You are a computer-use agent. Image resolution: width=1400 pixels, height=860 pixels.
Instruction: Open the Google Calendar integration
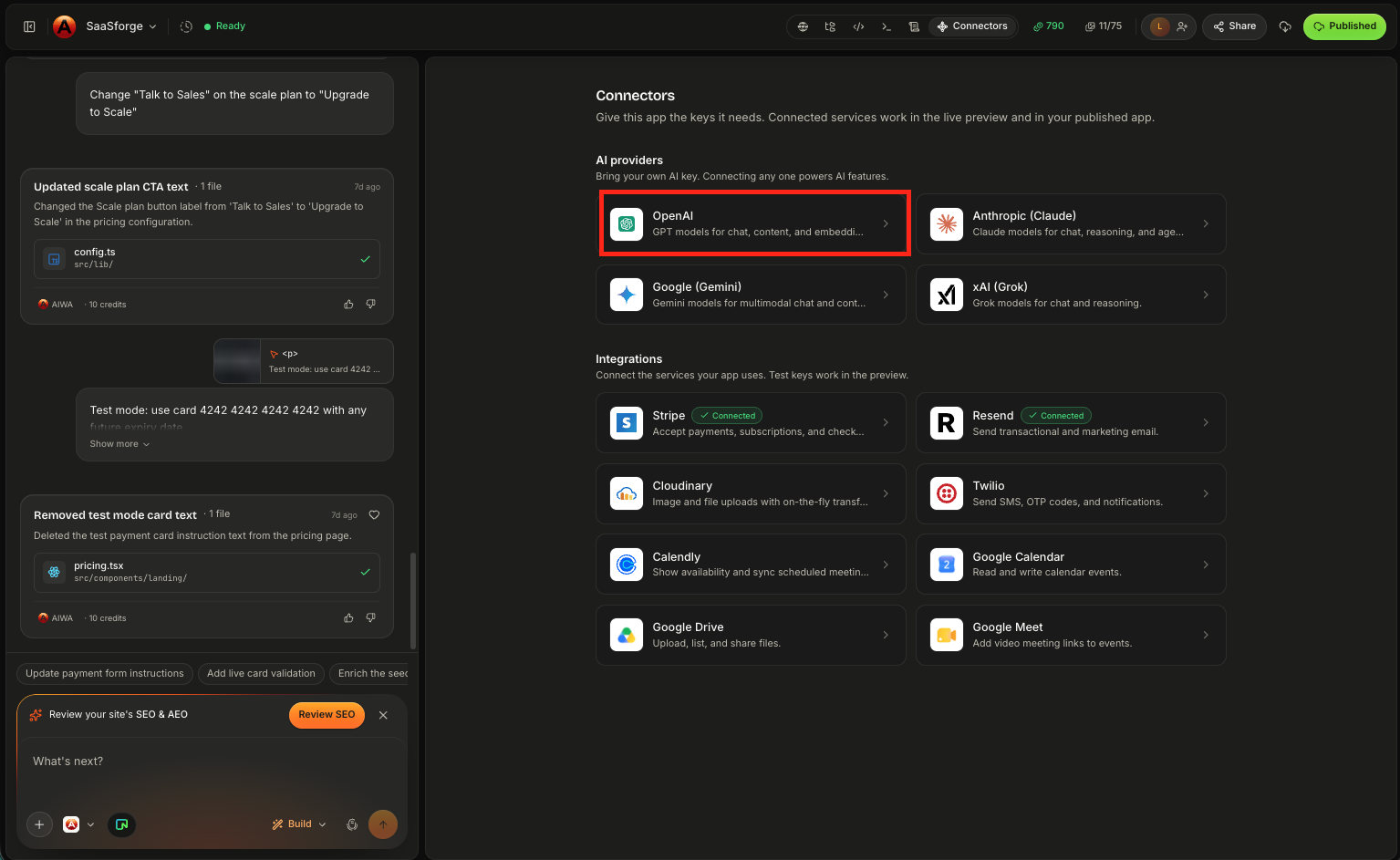pyautogui.click(x=1071, y=565)
